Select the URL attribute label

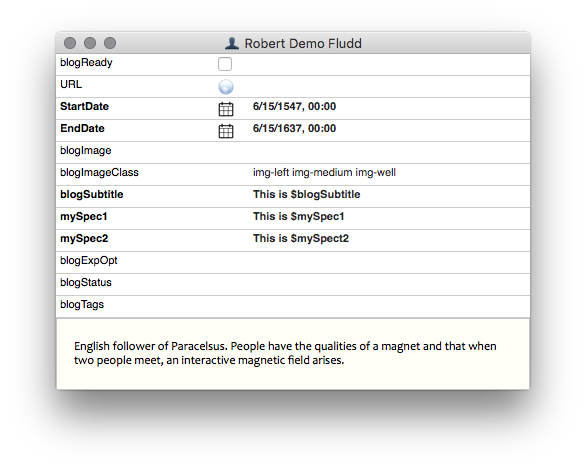tap(71, 84)
